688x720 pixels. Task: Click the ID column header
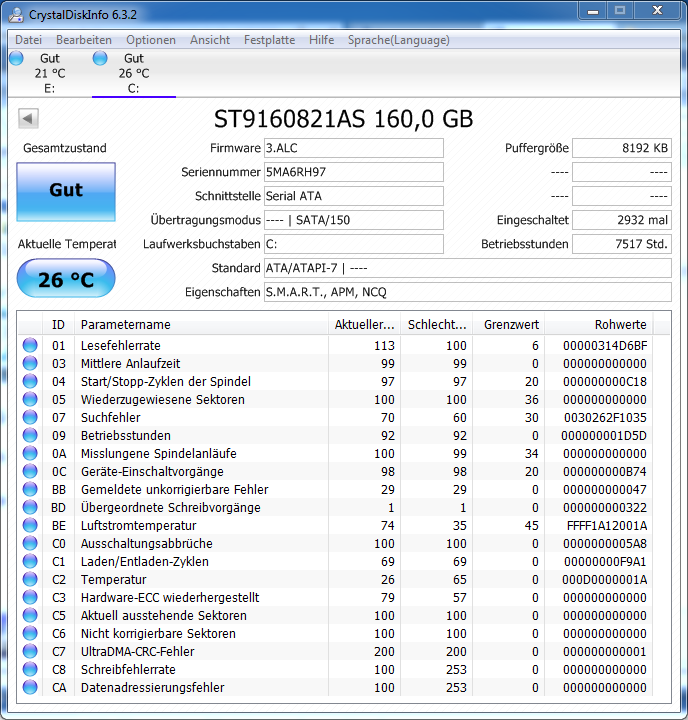(58, 325)
